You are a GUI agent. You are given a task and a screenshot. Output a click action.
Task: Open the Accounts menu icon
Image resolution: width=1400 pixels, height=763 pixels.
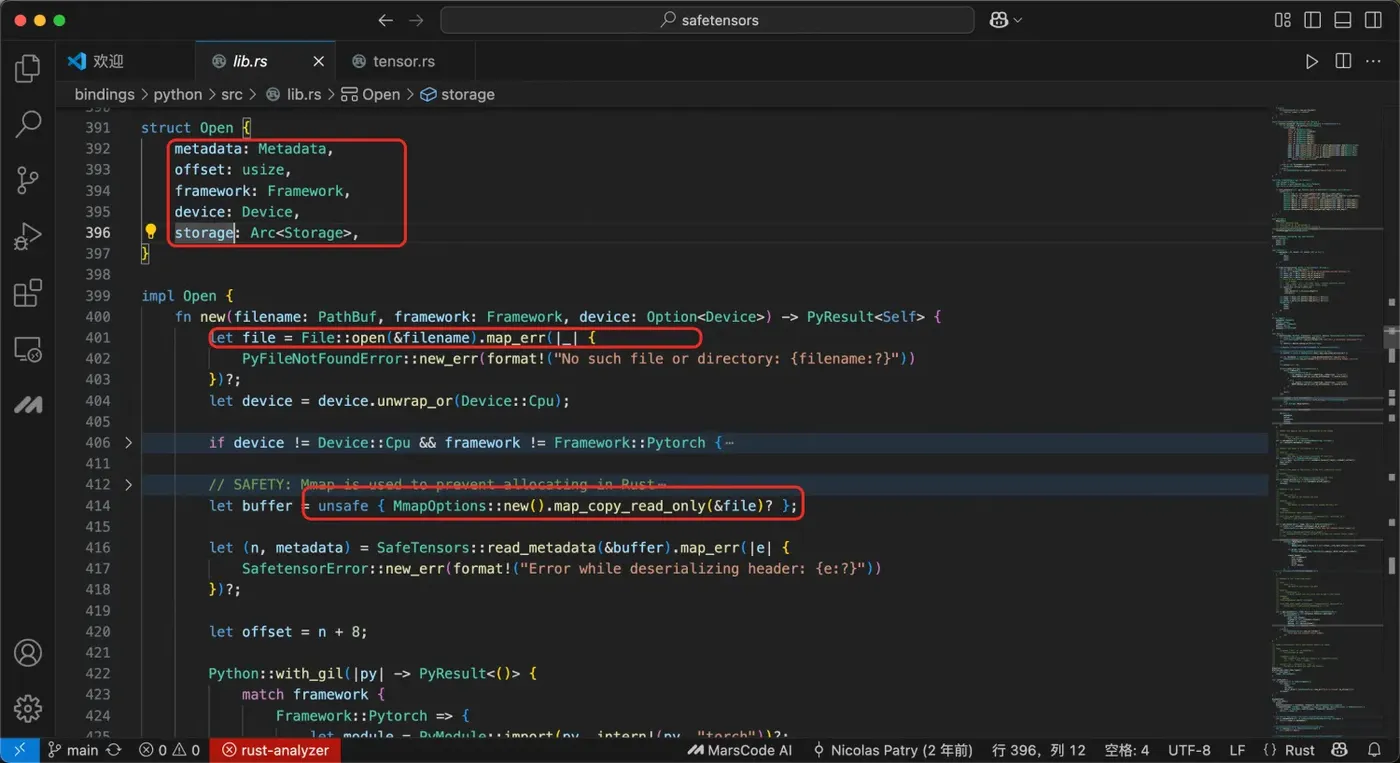click(28, 653)
